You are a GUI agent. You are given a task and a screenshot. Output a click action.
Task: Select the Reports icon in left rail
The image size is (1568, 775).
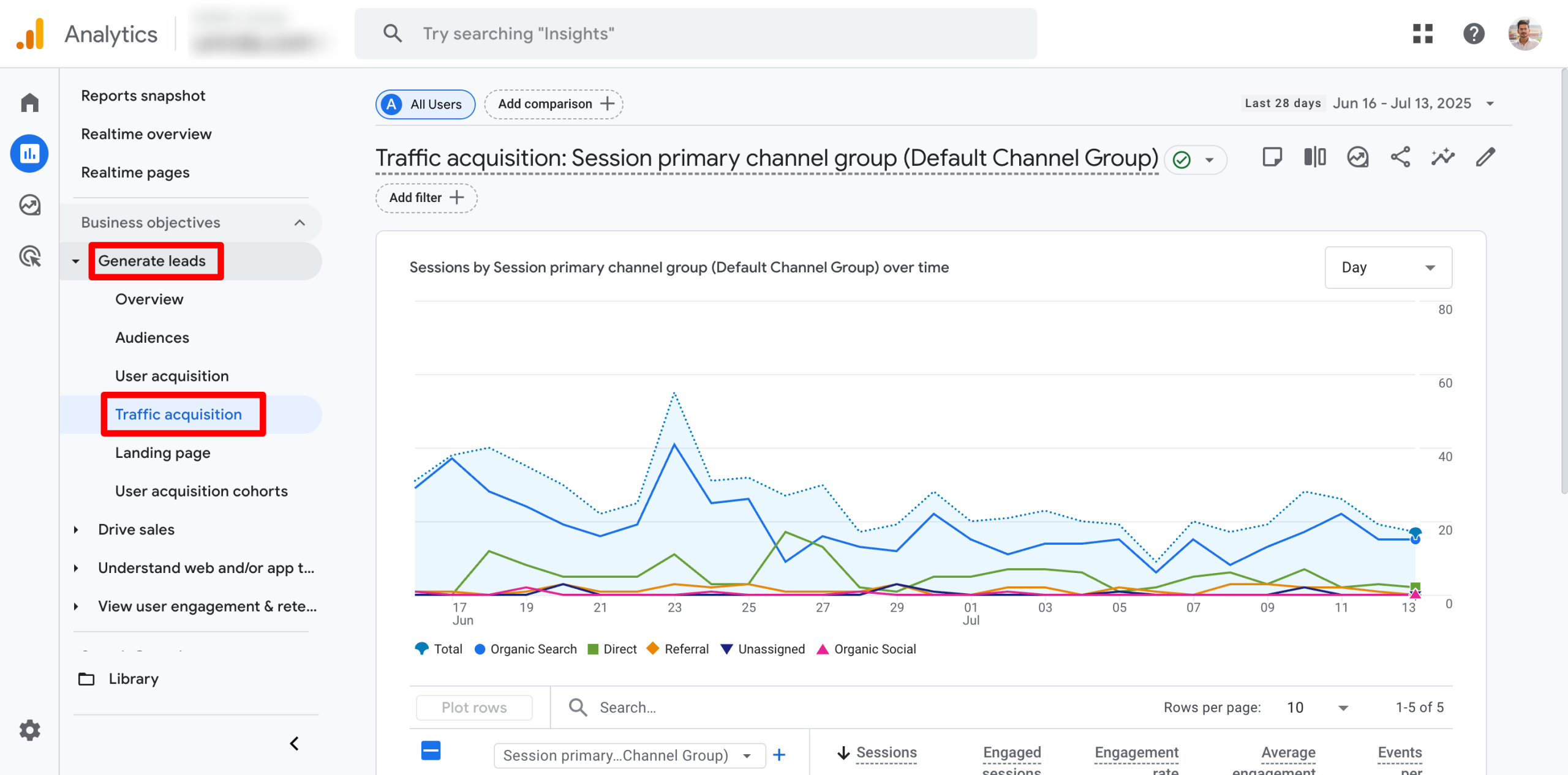[29, 153]
